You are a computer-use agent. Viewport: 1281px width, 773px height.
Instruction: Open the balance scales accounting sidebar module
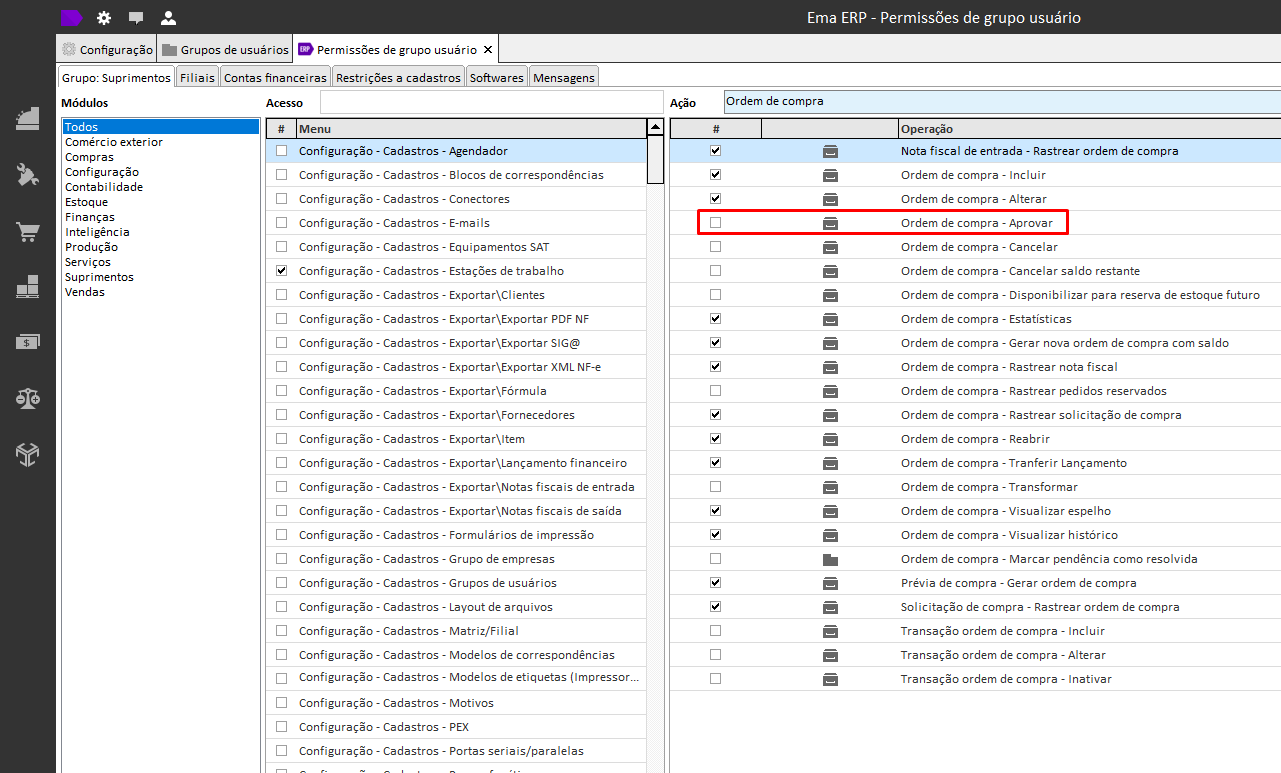pos(27,398)
